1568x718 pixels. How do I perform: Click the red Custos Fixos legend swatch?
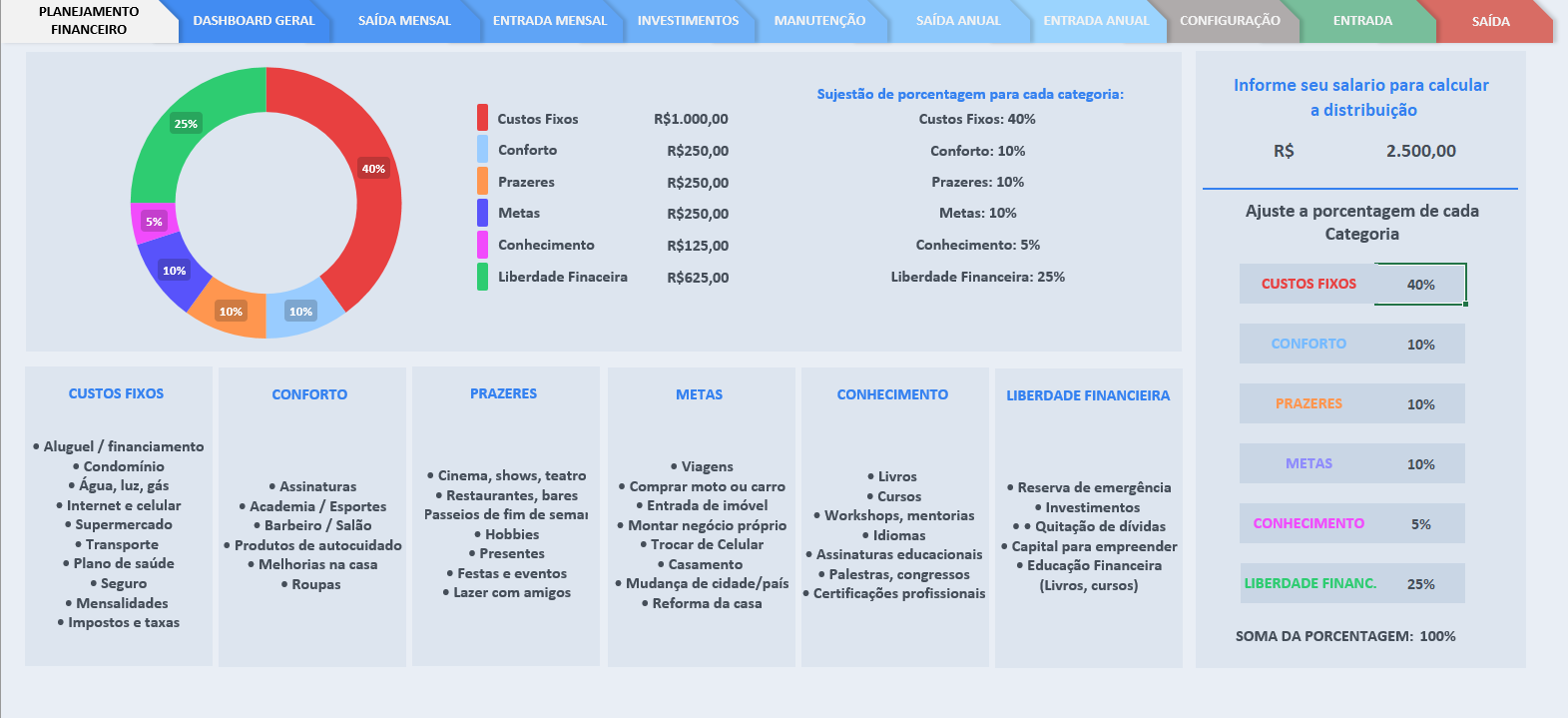coord(482,118)
